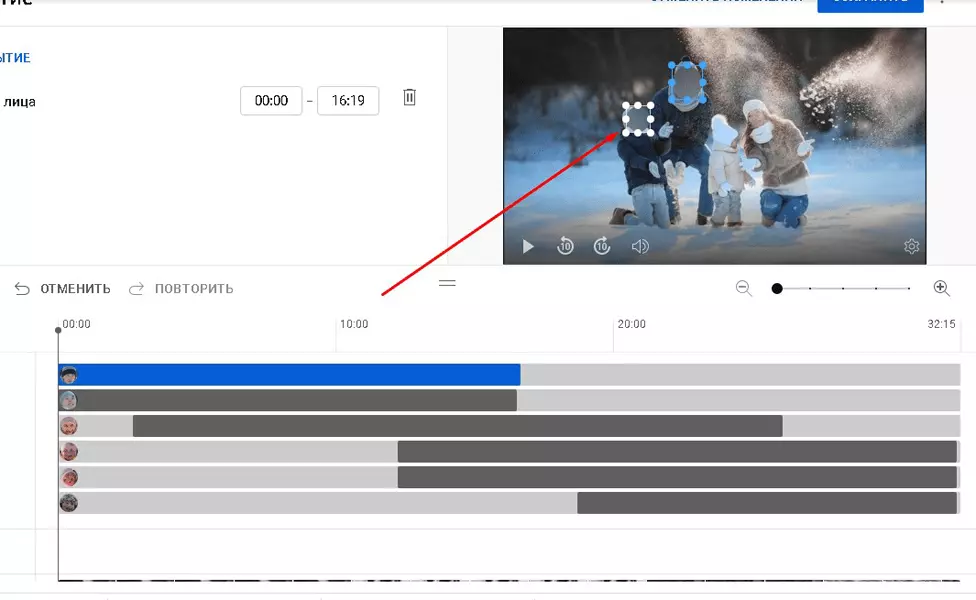This screenshot has width=976, height=600.
Task: Click the timeline zoom slider handle
Action: point(777,288)
